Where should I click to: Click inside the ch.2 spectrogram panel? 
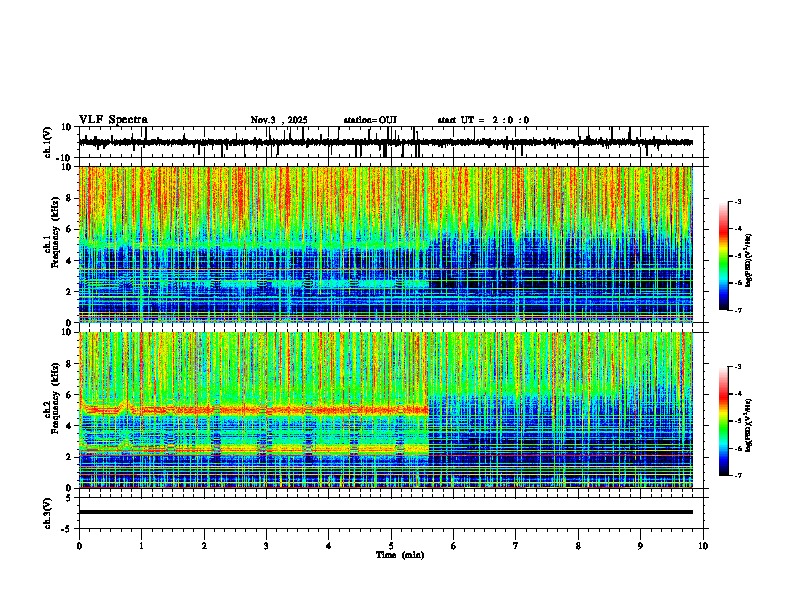(385, 410)
